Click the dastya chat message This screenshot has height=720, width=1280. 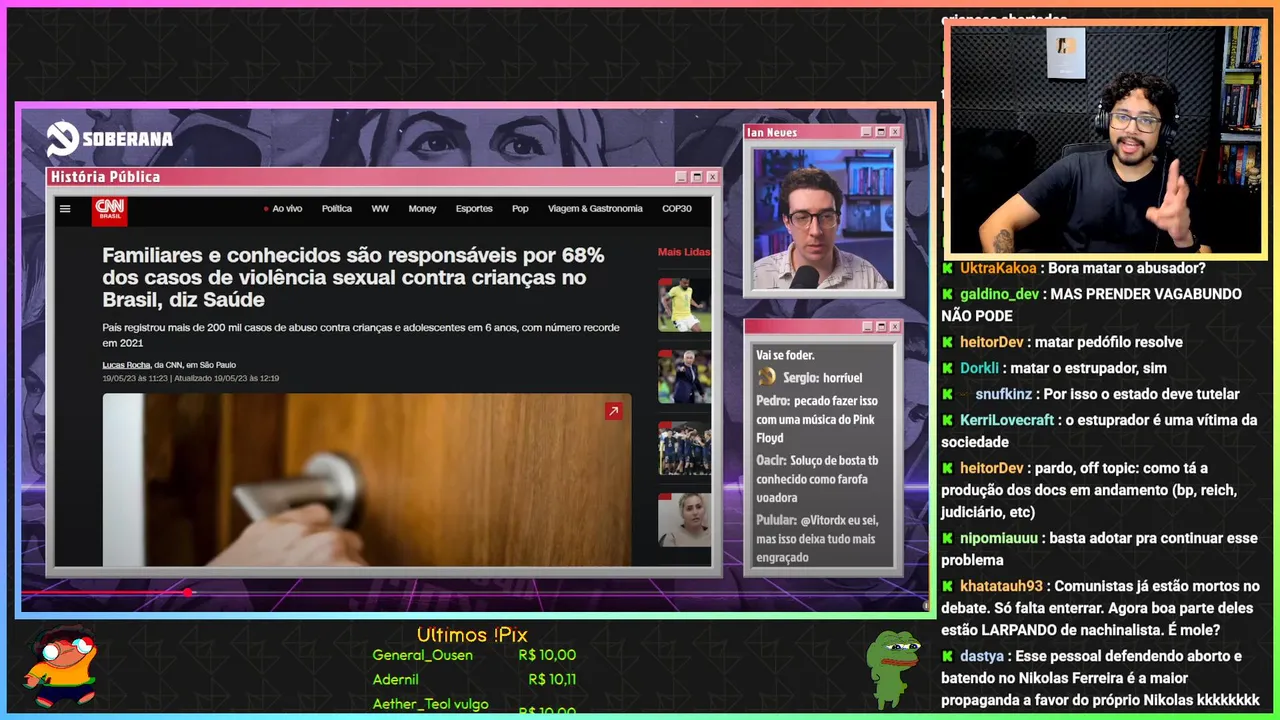click(x=1100, y=678)
